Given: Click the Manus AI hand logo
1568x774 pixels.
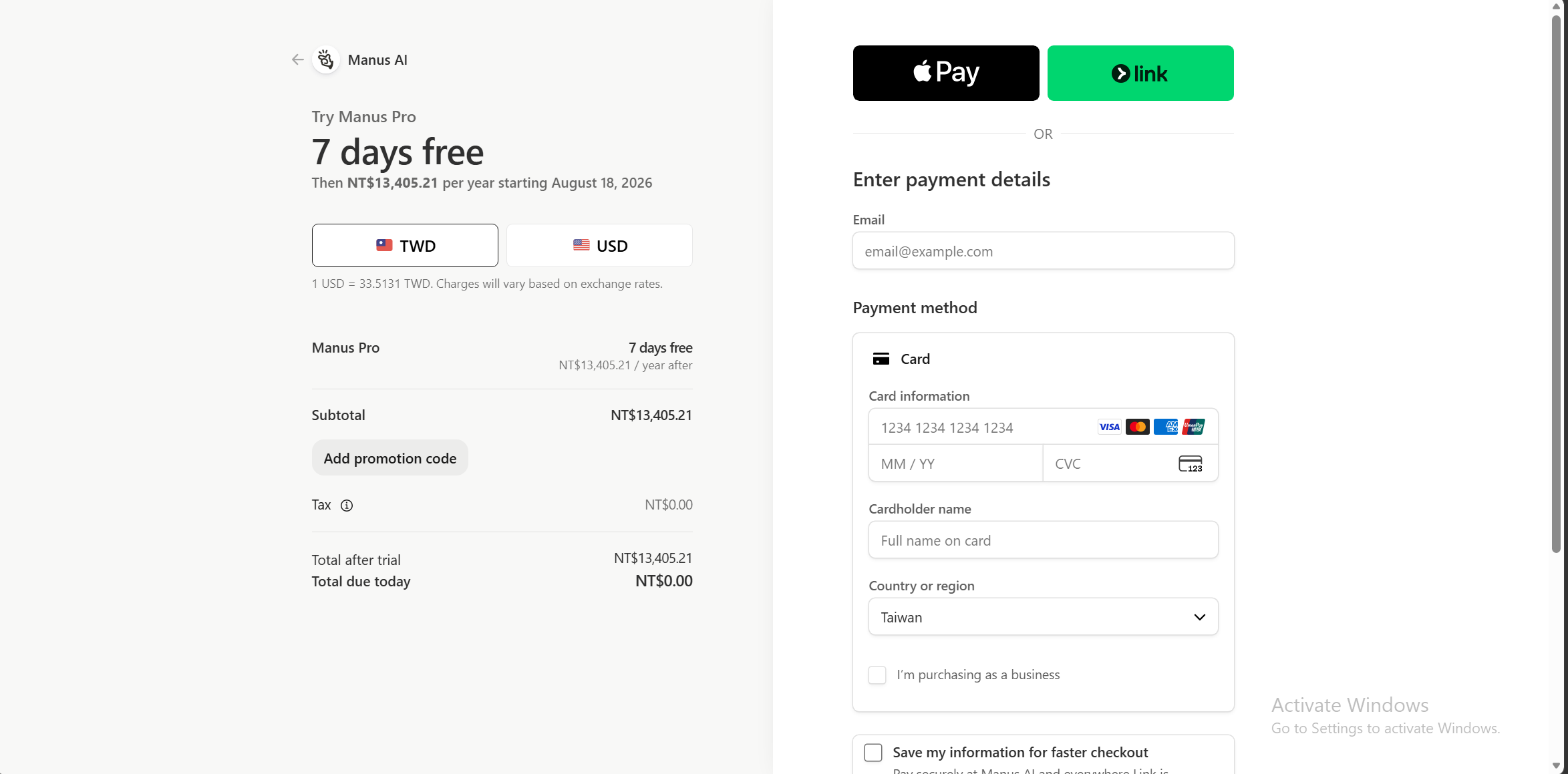Looking at the screenshot, I should [326, 60].
